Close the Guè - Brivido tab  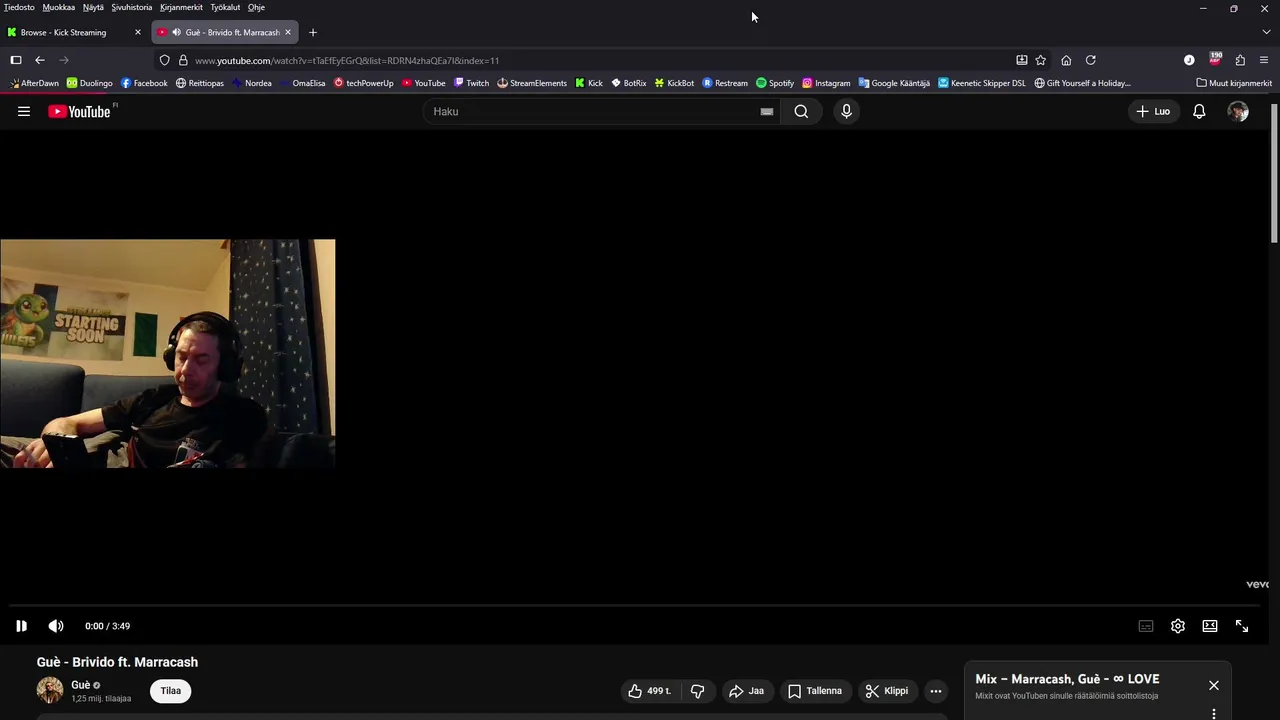click(288, 32)
